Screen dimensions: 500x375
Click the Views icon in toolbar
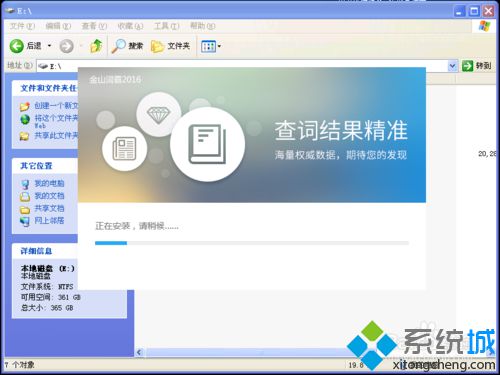pos(208,46)
